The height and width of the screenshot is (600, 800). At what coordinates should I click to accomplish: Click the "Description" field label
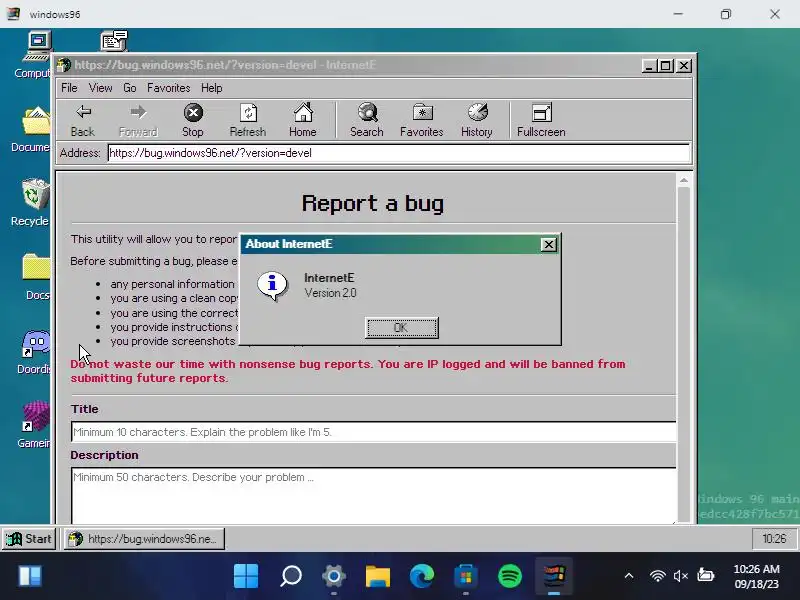(105, 455)
